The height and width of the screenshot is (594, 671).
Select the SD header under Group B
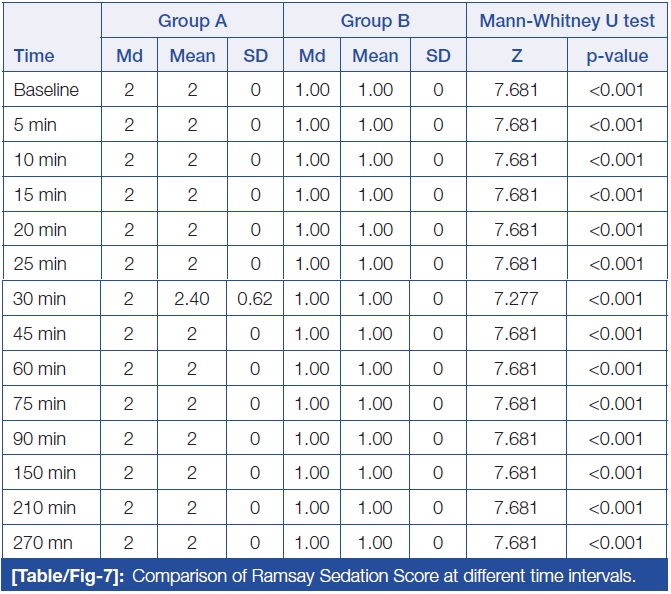(438, 56)
